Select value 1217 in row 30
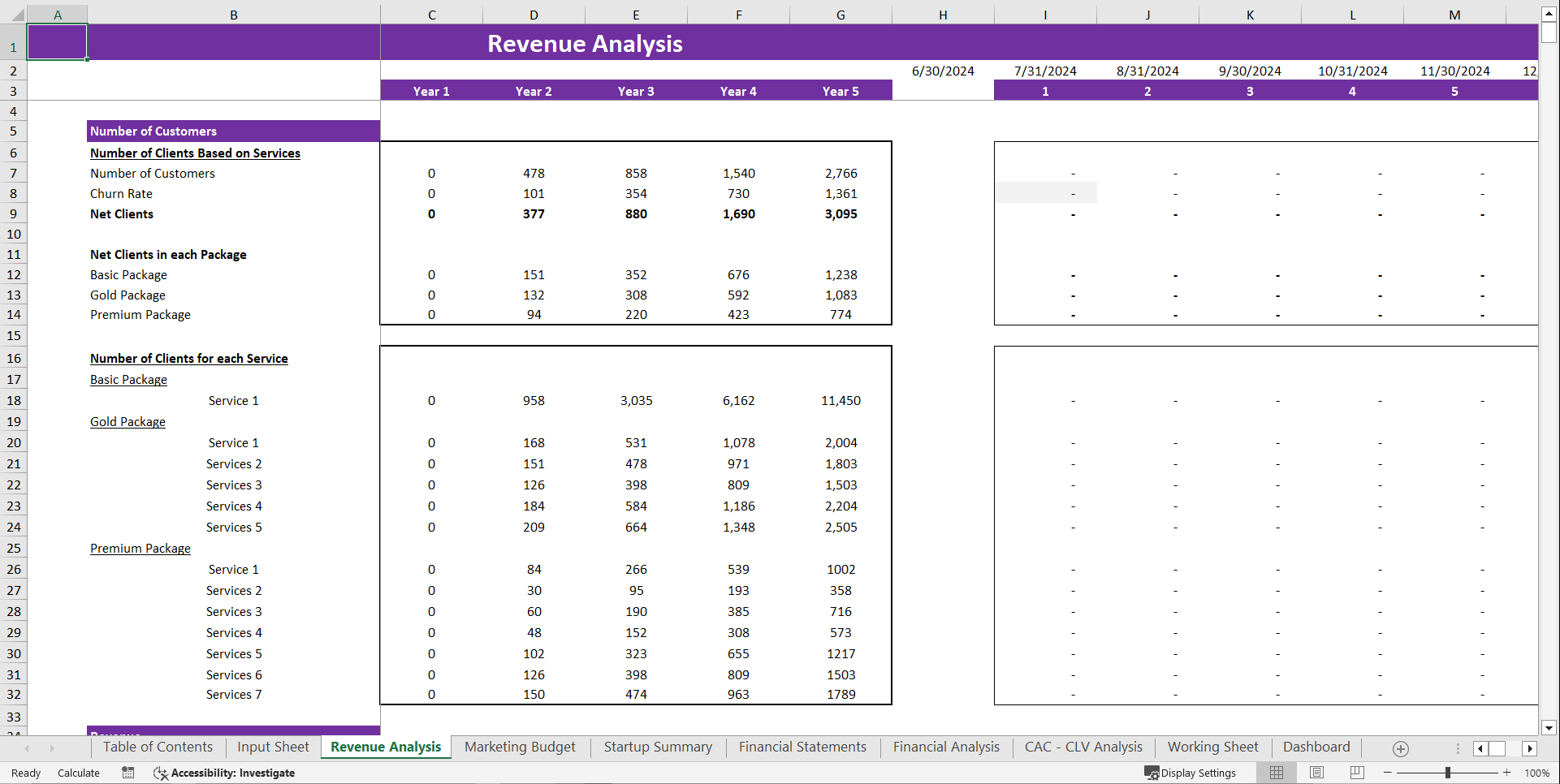The height and width of the screenshot is (784, 1560). click(x=840, y=653)
